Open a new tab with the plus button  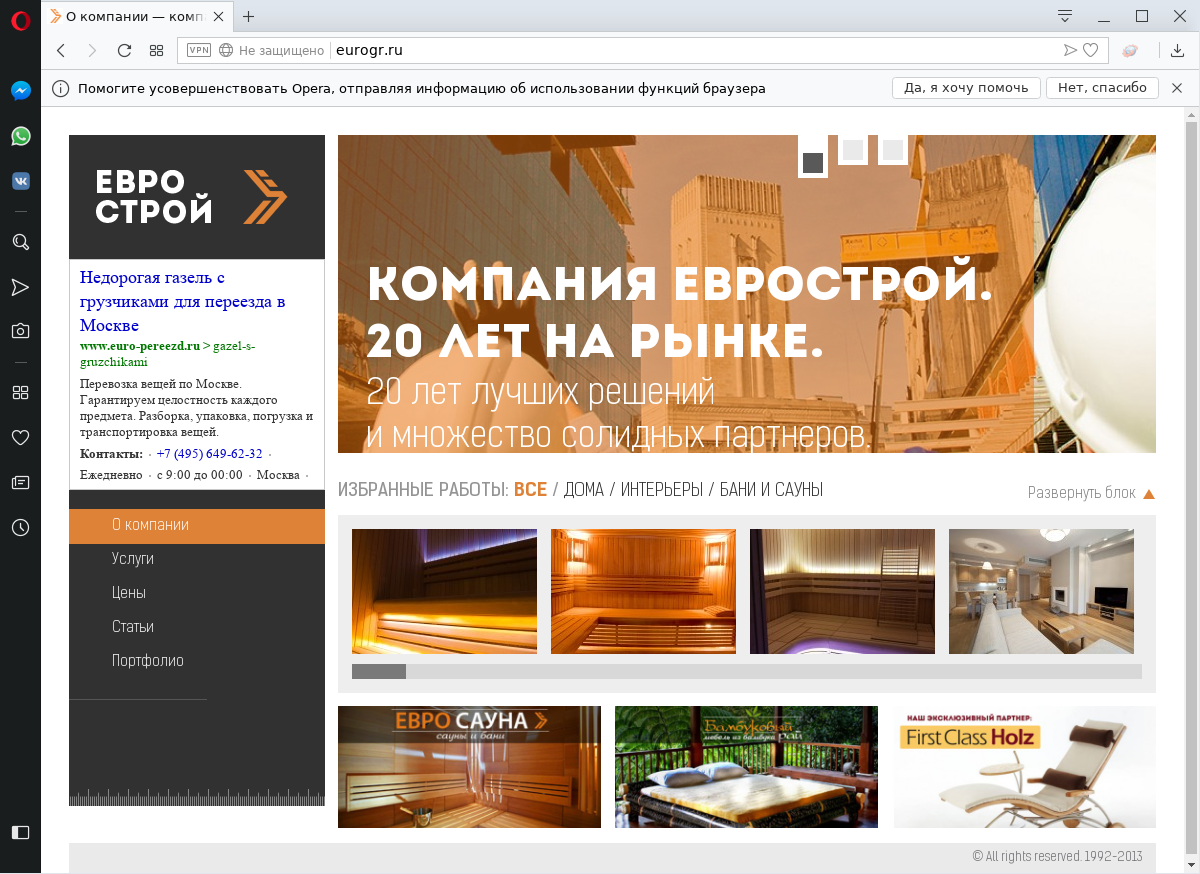coord(249,16)
